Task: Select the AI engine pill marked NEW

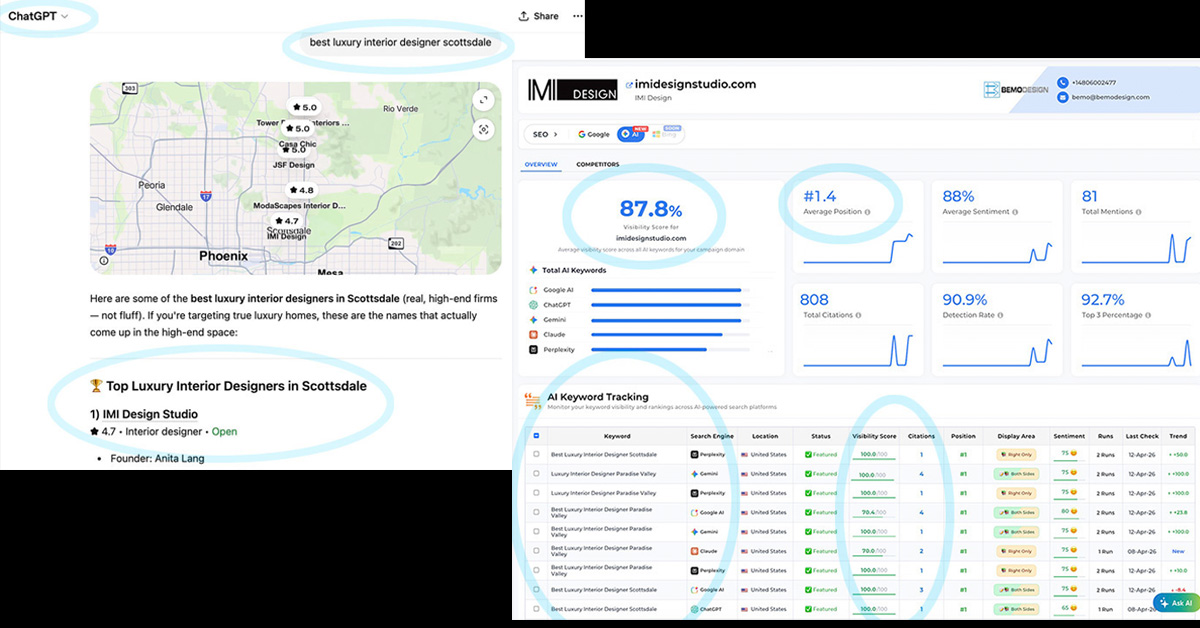Action: tap(631, 133)
